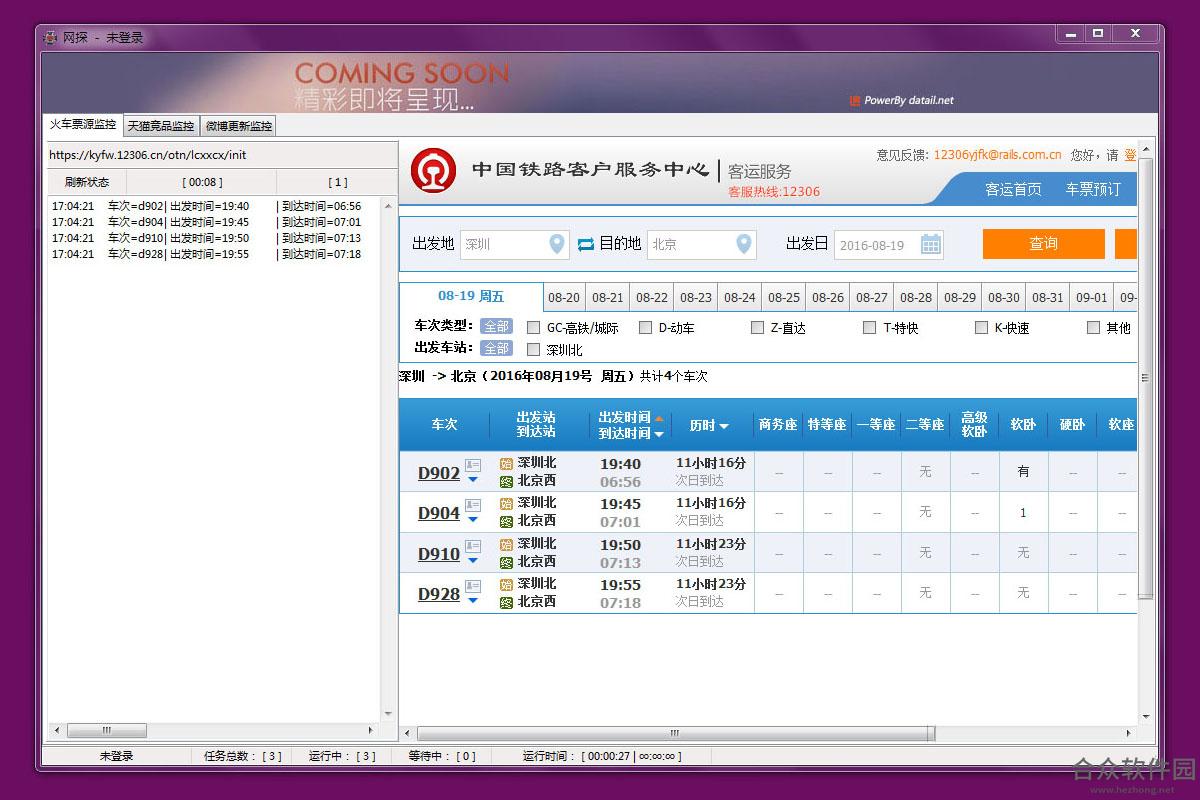Click the web page's horizontal scrollbar thumb
Viewport: 1200px width, 800px height.
point(677,733)
